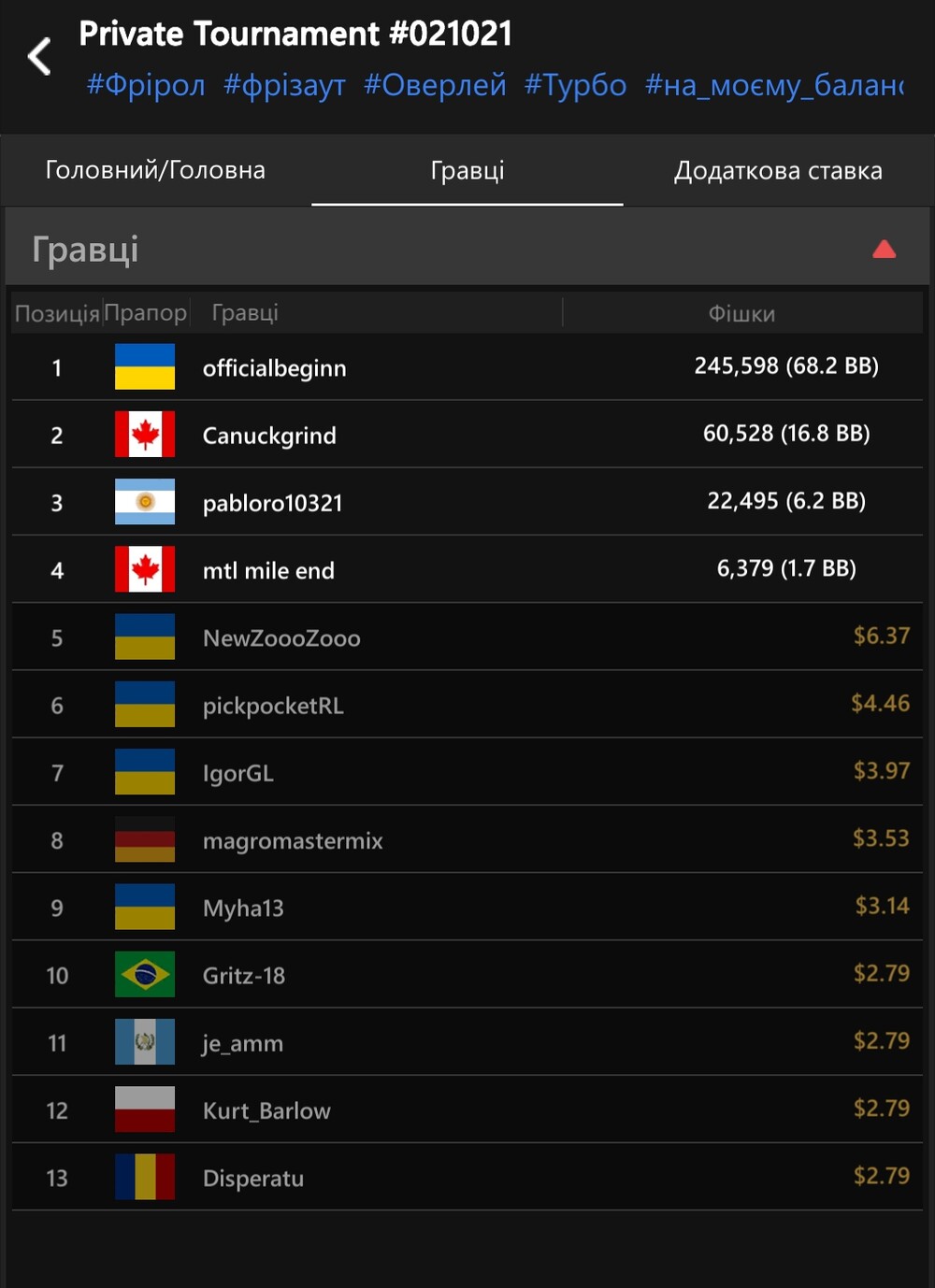Click Ukraine flag next to officialbeginn
The image size is (935, 1288).
click(145, 366)
